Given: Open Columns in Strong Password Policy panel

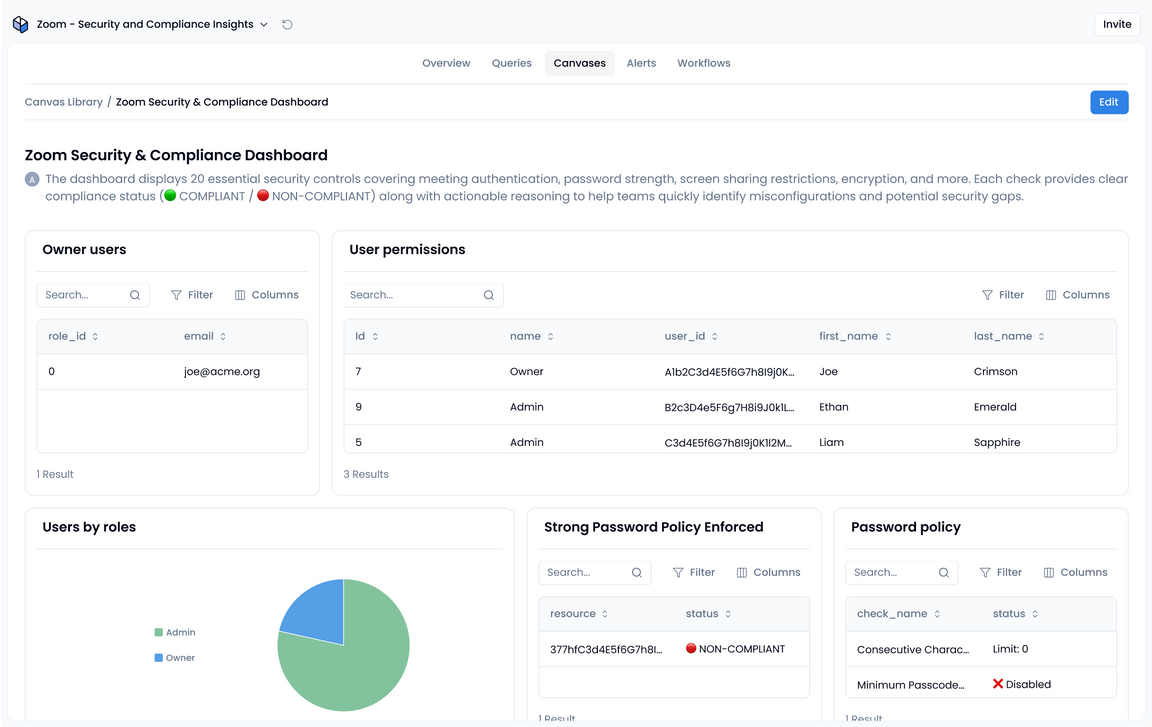Looking at the screenshot, I should point(768,573).
